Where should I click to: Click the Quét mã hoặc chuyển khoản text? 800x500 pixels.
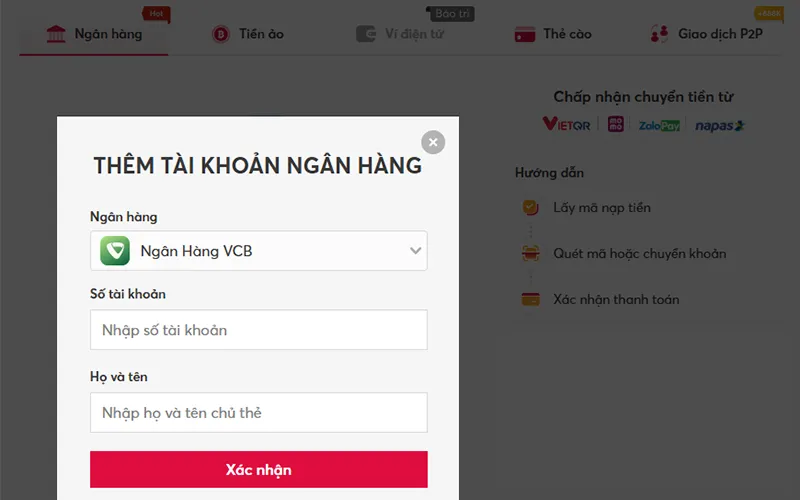click(640, 254)
